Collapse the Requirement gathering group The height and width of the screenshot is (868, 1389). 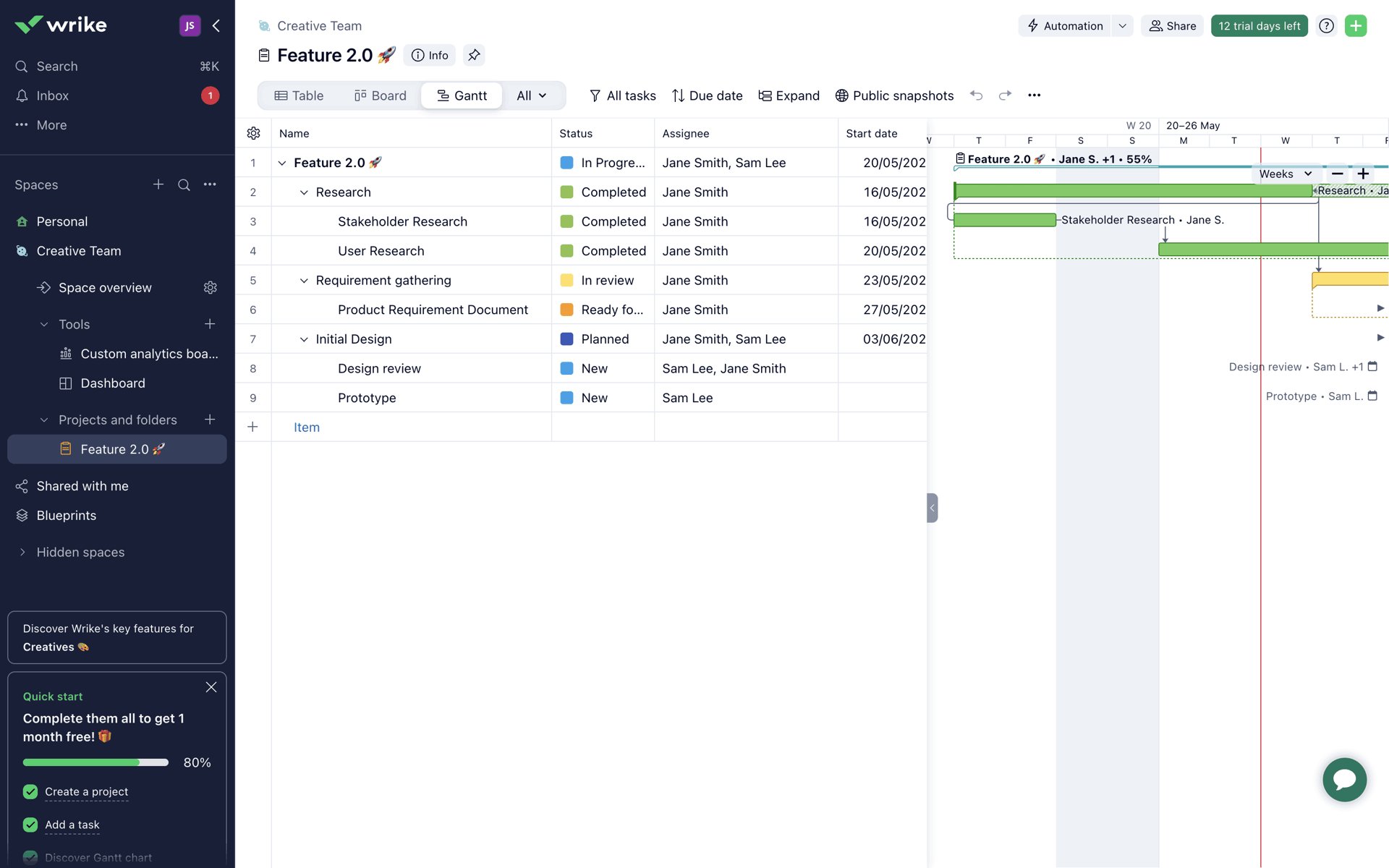[304, 281]
